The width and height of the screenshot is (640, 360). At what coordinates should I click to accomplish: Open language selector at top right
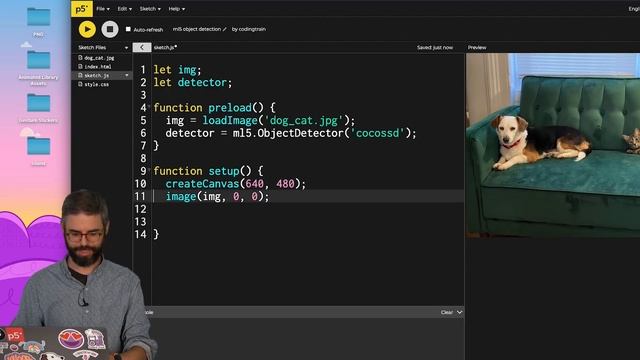pos(634,9)
